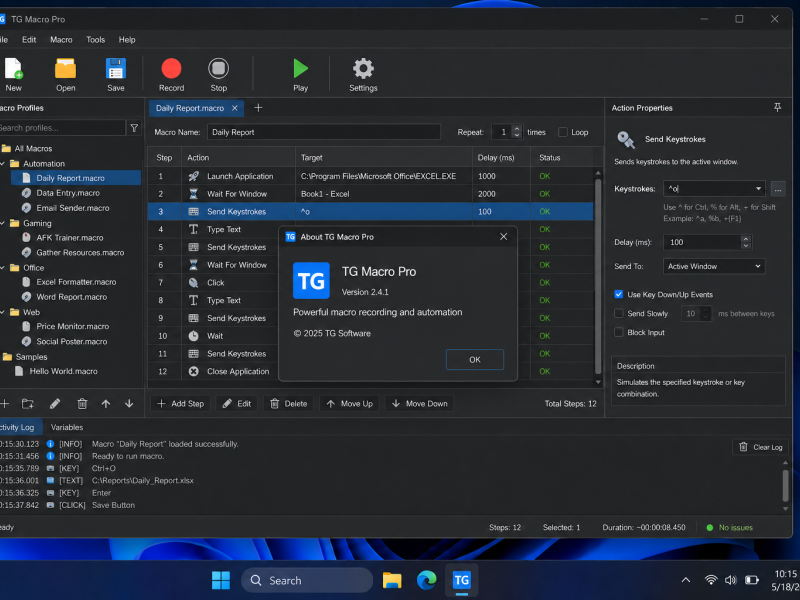Image resolution: width=800 pixels, height=600 pixels.
Task: Open the Edit menu
Action: tap(29, 39)
